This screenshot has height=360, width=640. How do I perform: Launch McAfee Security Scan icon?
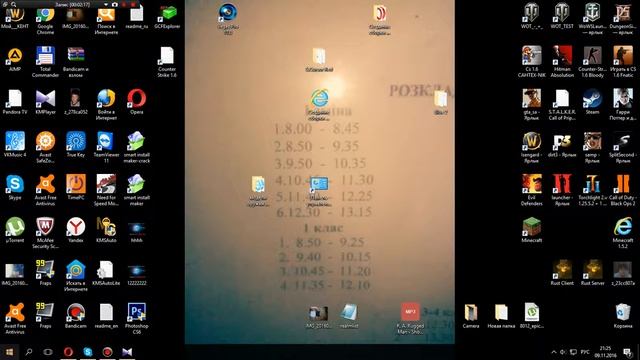coord(45,233)
